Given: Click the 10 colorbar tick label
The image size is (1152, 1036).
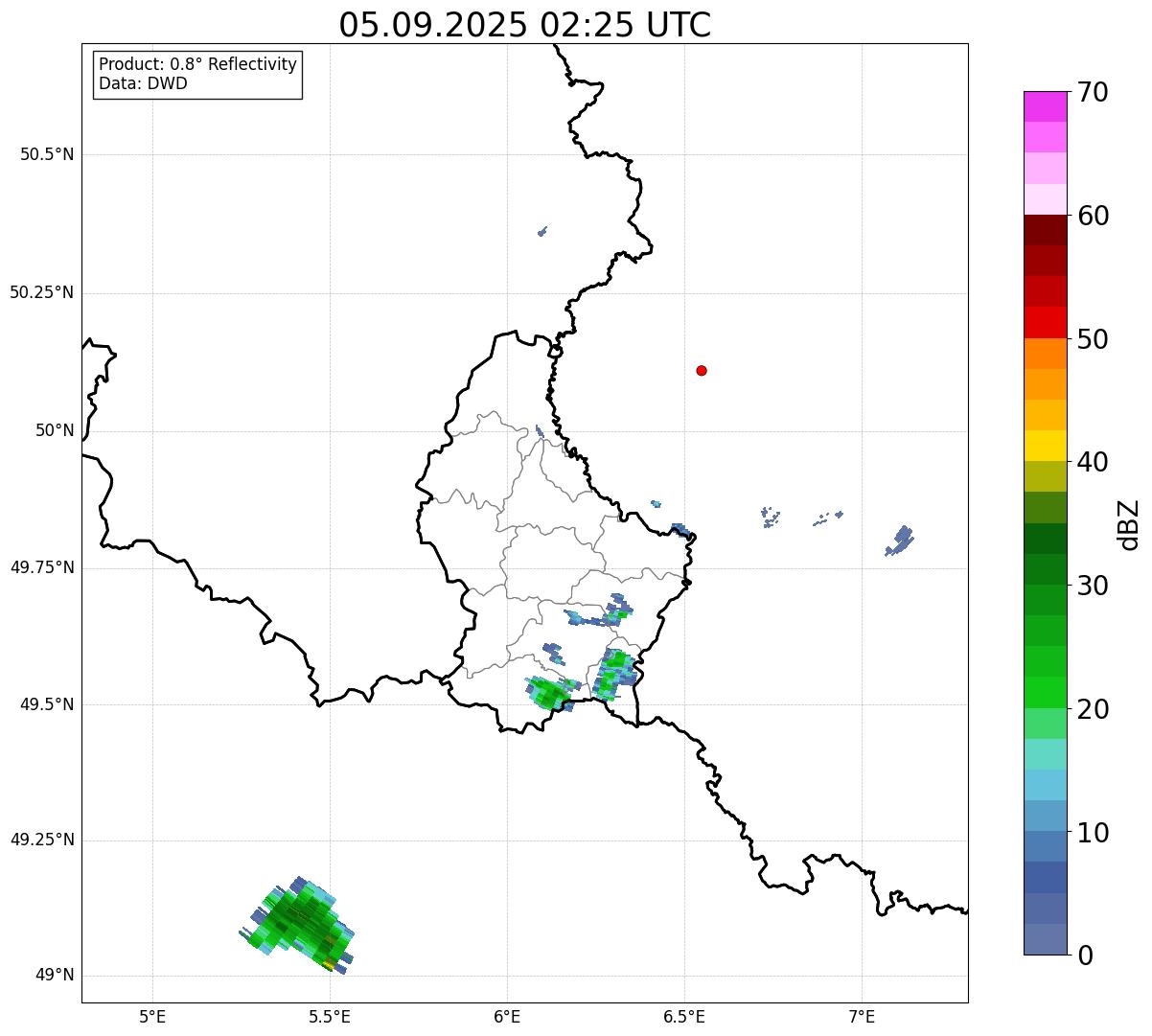Looking at the screenshot, I should pyautogui.click(x=1093, y=832).
